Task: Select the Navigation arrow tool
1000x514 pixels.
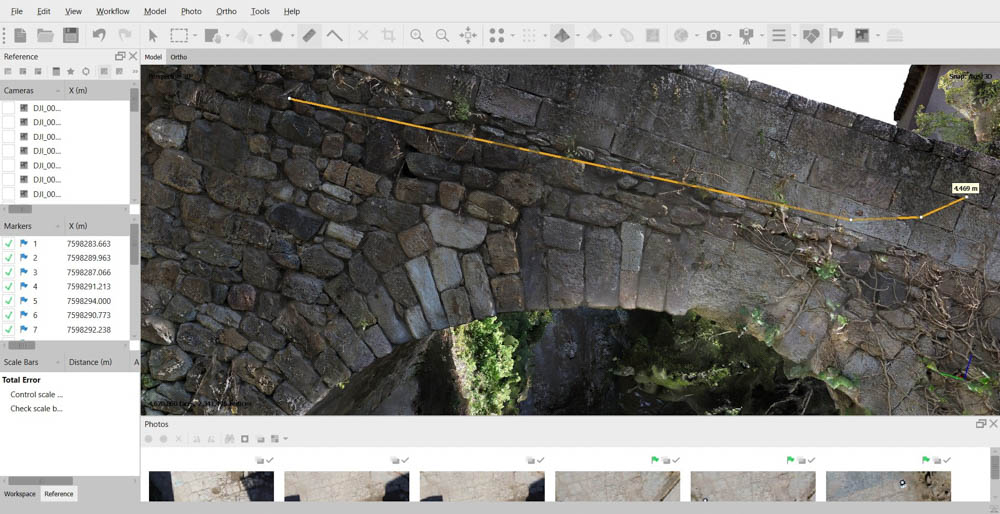Action: (152, 36)
